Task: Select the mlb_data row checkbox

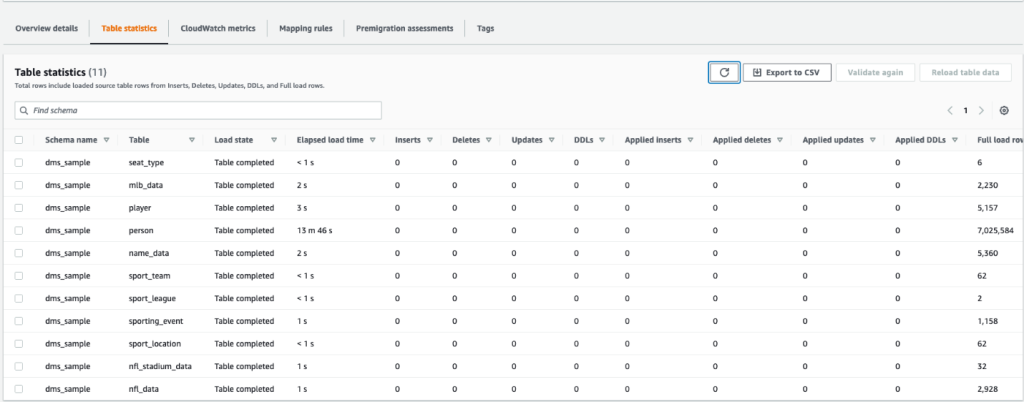Action: pyautogui.click(x=19, y=185)
